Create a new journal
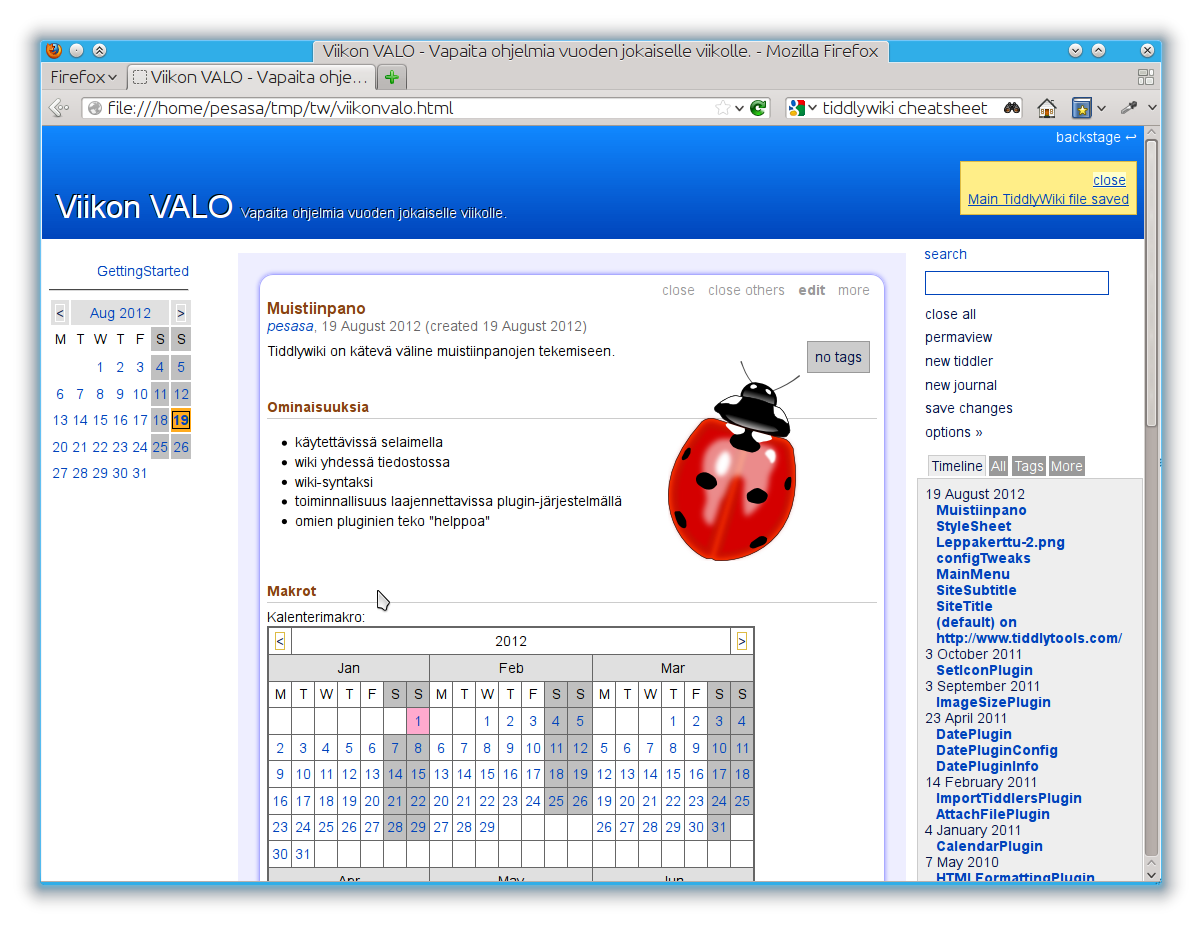The width and height of the screenshot is (1202, 925). 961,385
